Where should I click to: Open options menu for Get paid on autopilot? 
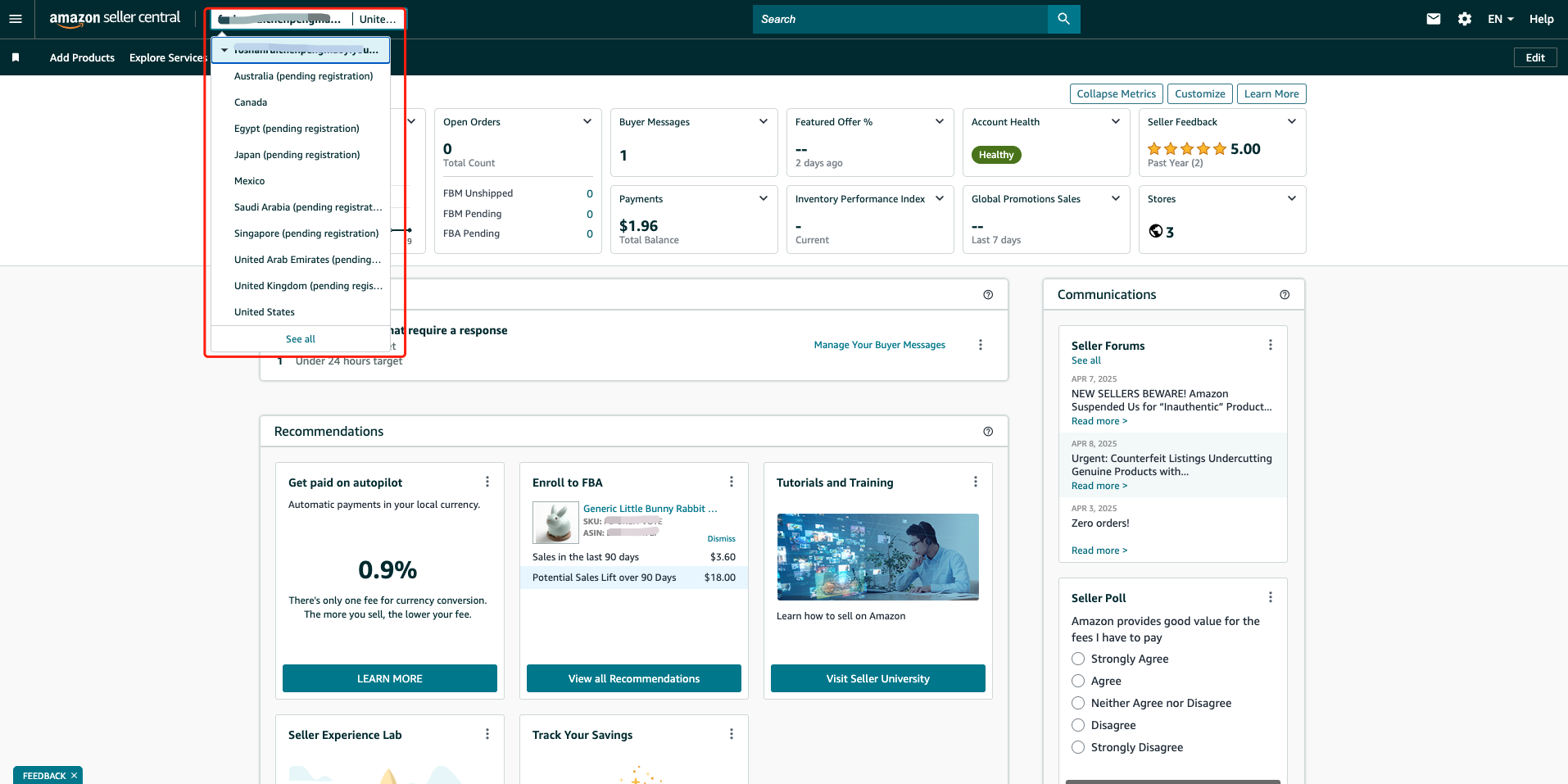(487, 482)
